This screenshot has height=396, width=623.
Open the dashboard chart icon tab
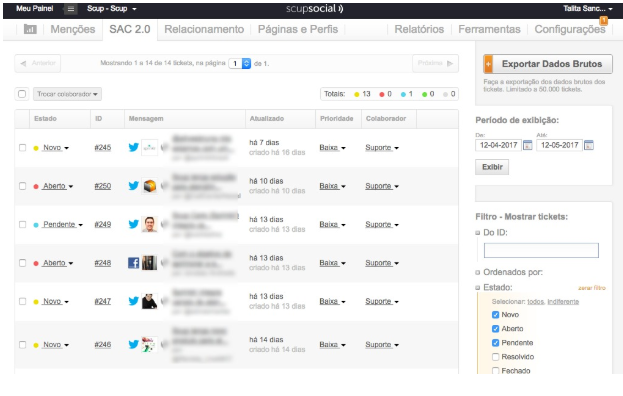[30, 29]
